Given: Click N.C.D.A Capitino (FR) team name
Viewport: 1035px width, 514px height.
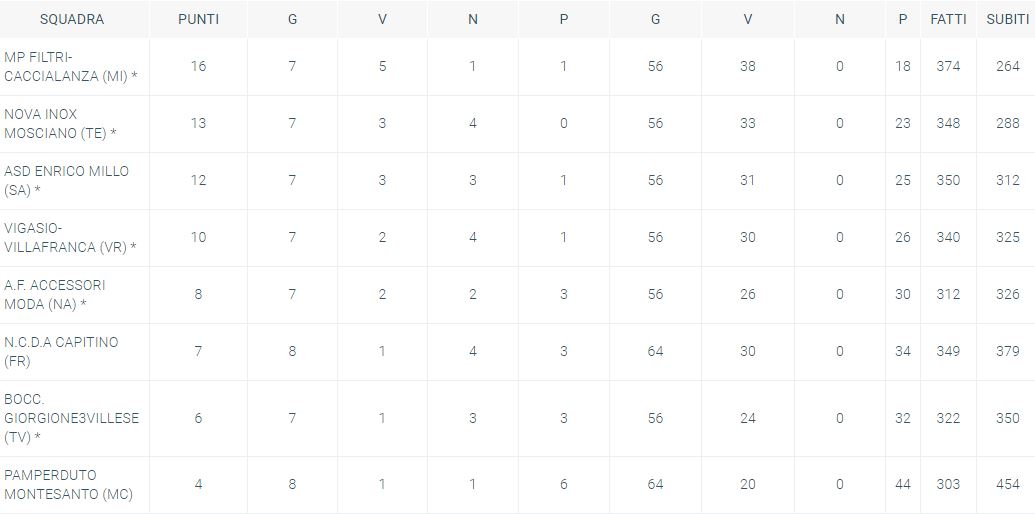Looking at the screenshot, I should click(x=61, y=352).
